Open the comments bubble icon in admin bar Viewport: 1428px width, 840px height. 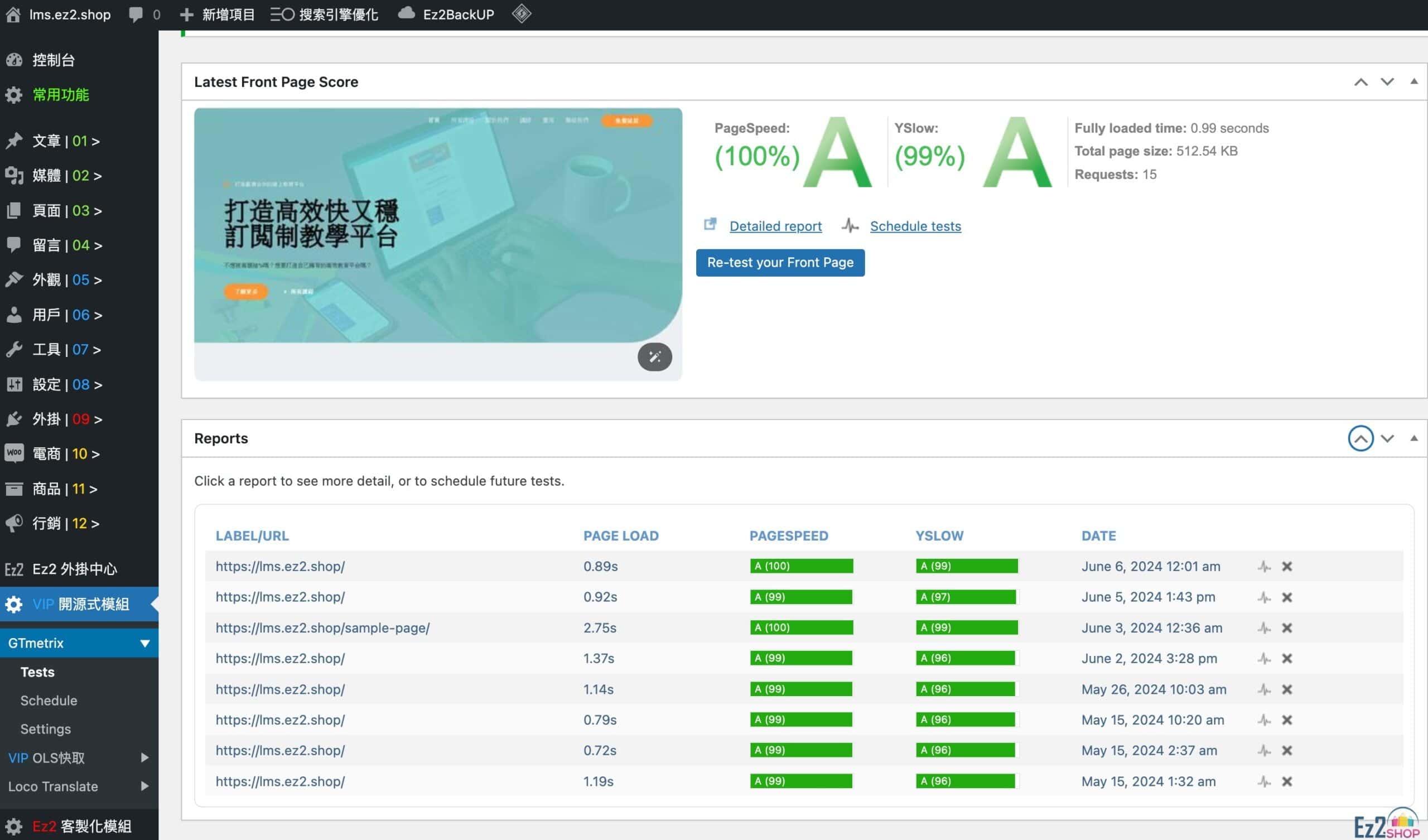[x=136, y=14]
